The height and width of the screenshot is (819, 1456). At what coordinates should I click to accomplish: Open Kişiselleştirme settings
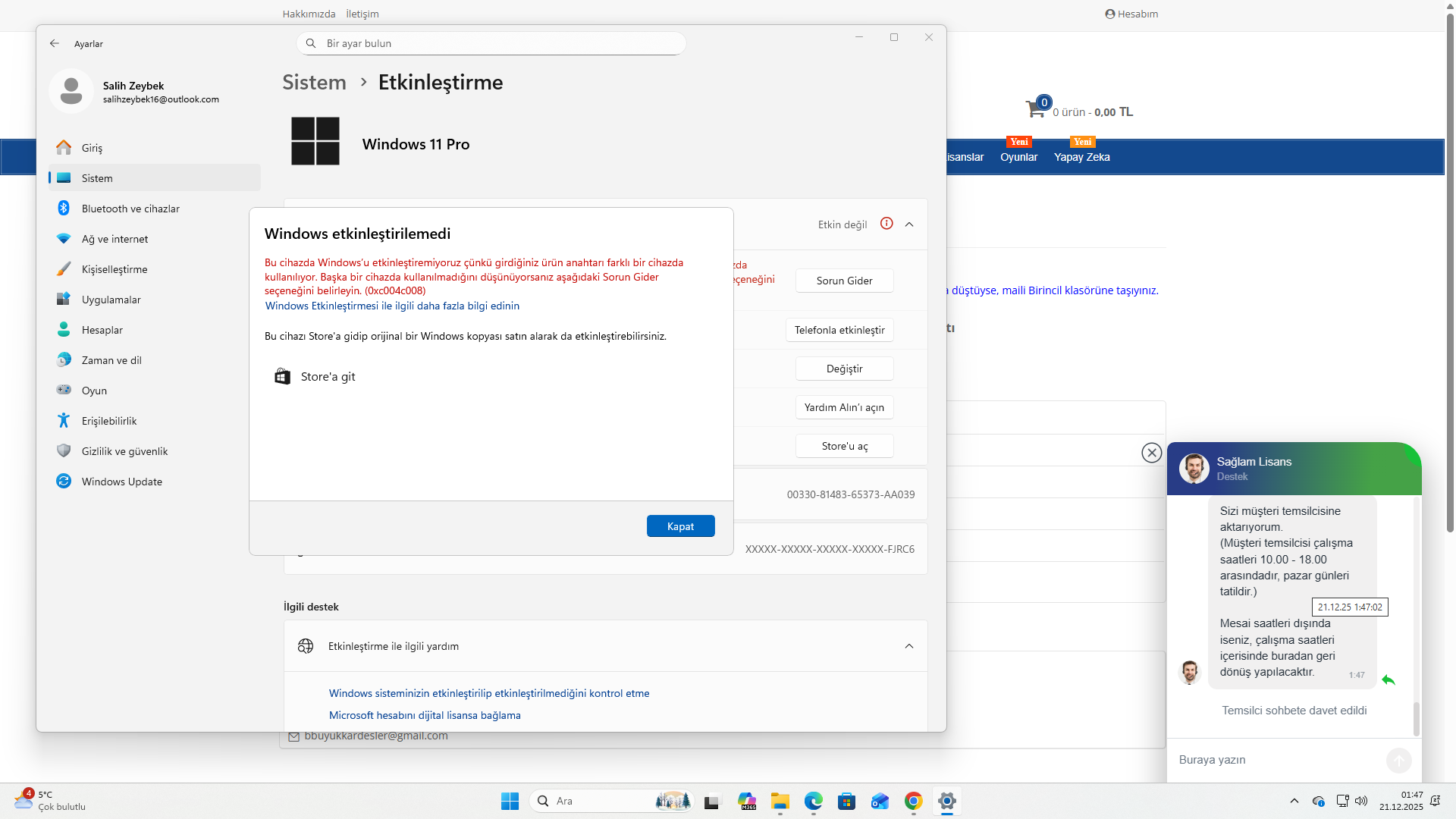[155, 269]
